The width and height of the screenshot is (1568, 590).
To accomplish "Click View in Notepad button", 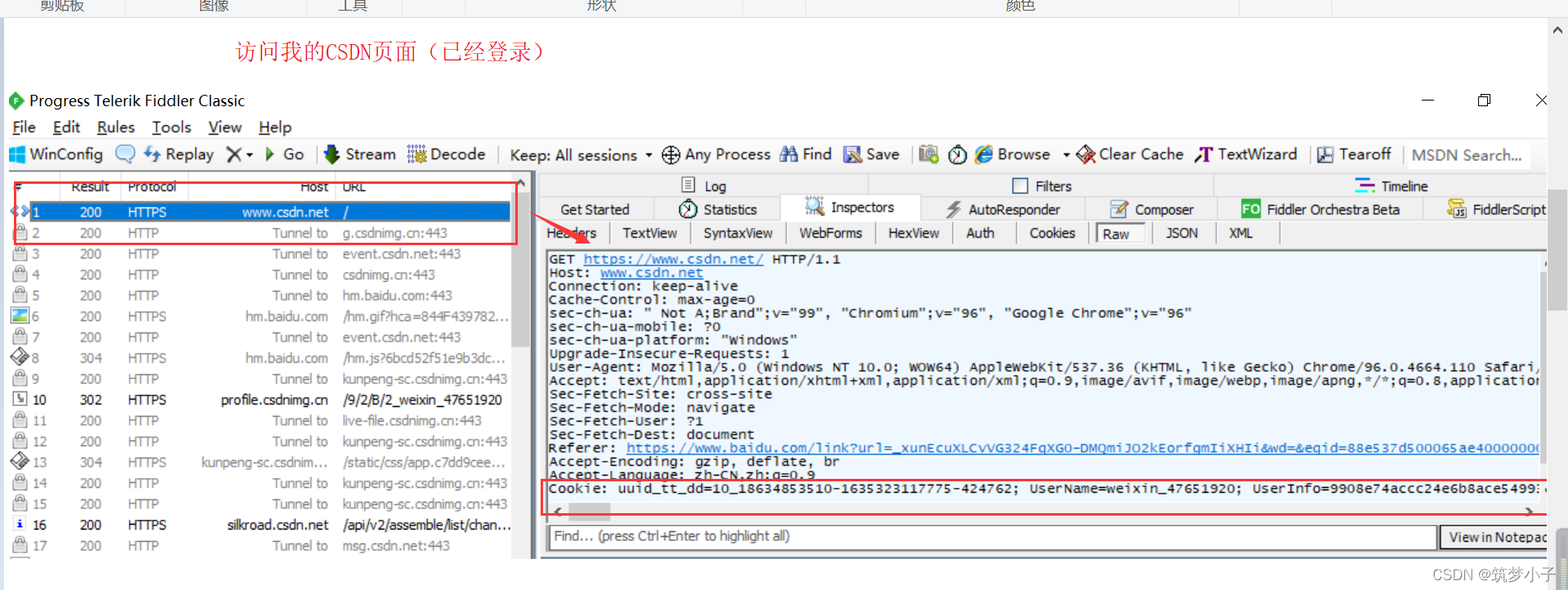I will 1494,537.
